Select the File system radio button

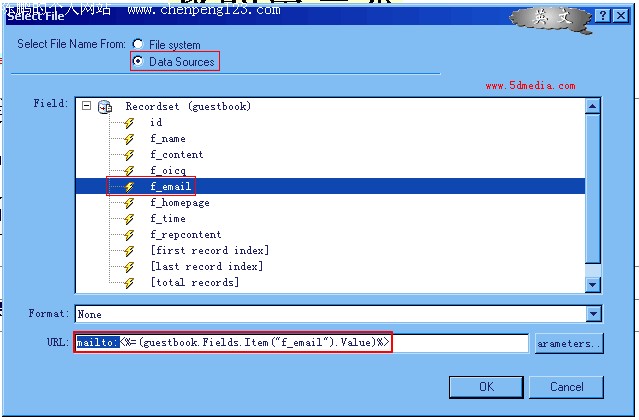(137, 45)
